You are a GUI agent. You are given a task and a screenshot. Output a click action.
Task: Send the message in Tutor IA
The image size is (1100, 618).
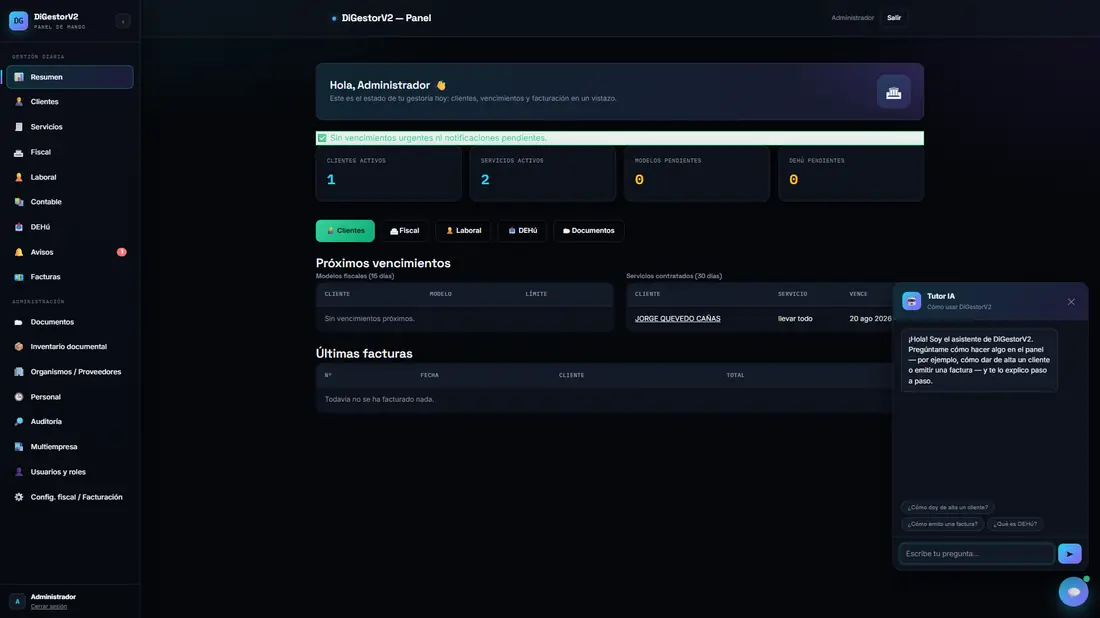click(1070, 554)
